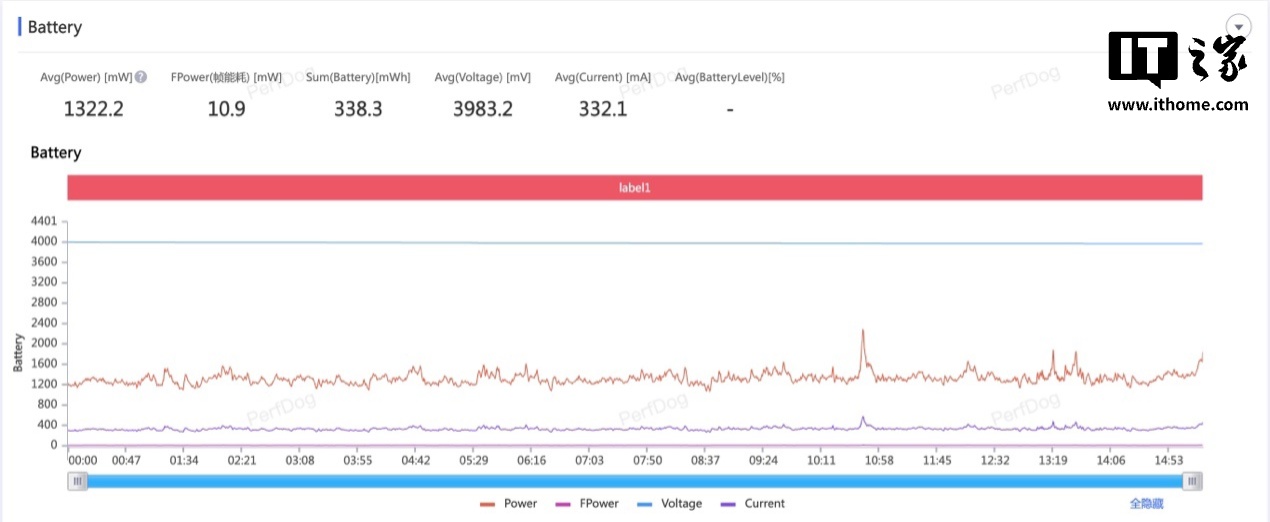Viewport: 1270px width, 522px height.
Task: Hide the Current line via the legend
Action: 753,504
